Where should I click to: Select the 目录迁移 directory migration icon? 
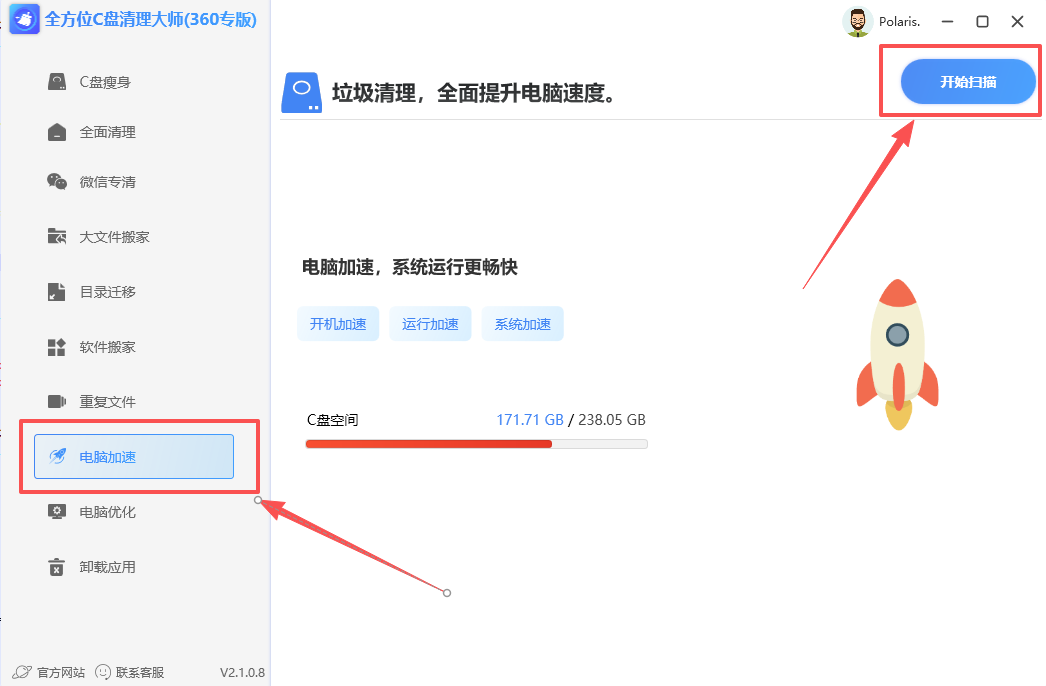(x=57, y=291)
